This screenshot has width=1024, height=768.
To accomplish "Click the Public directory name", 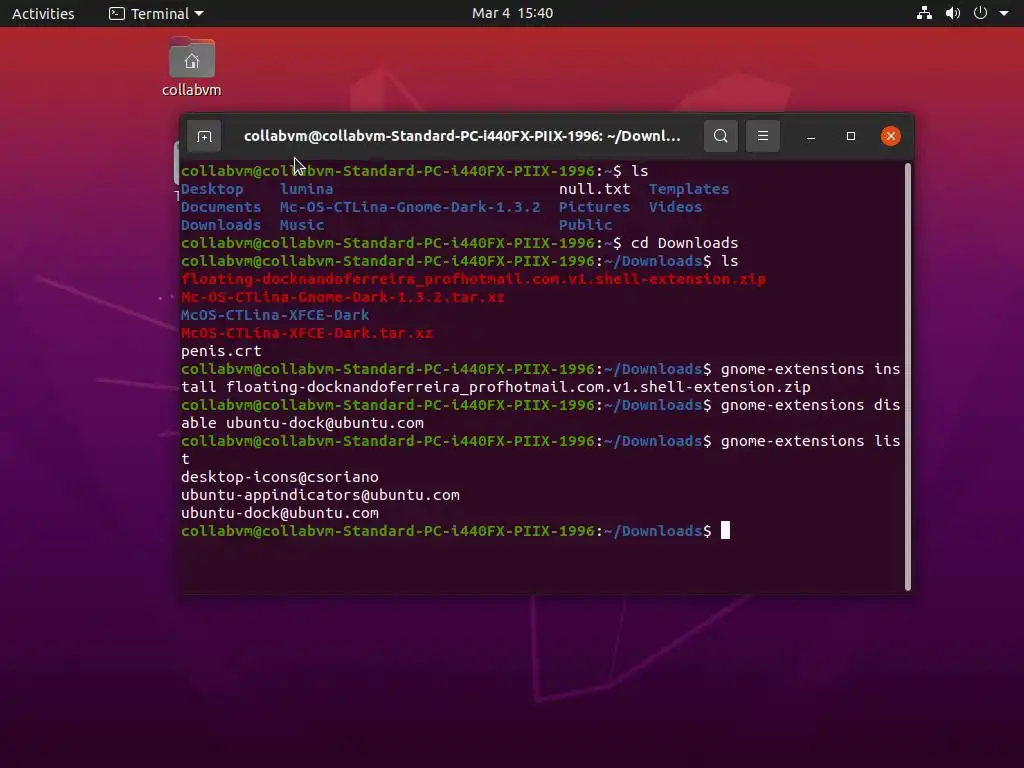I will point(585,225).
